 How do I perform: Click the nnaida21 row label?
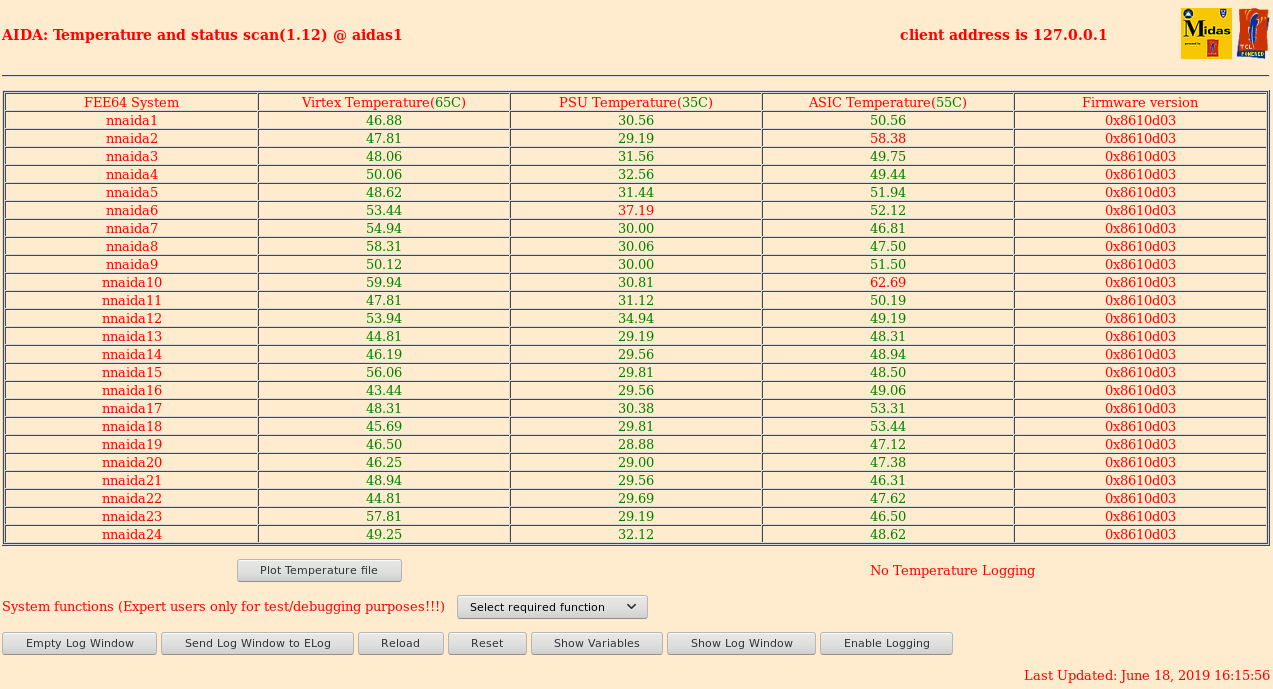point(132,480)
